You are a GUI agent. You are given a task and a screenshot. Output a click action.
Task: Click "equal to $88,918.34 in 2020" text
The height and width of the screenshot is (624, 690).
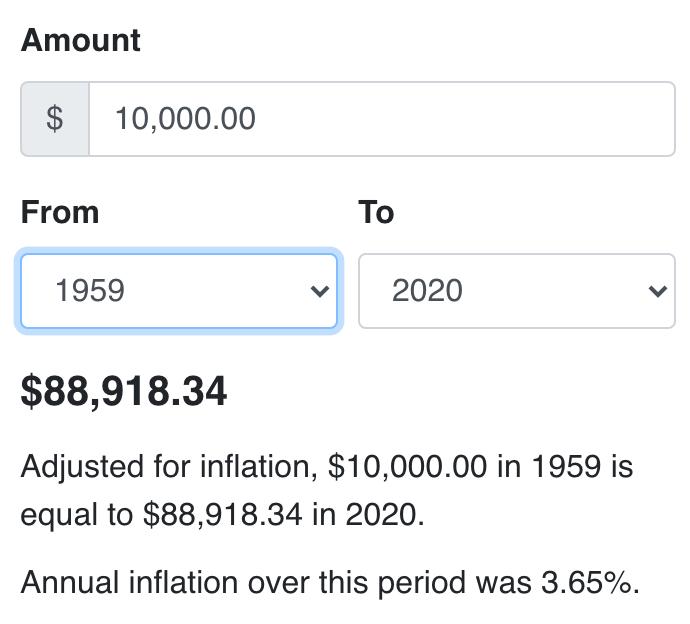(222, 515)
